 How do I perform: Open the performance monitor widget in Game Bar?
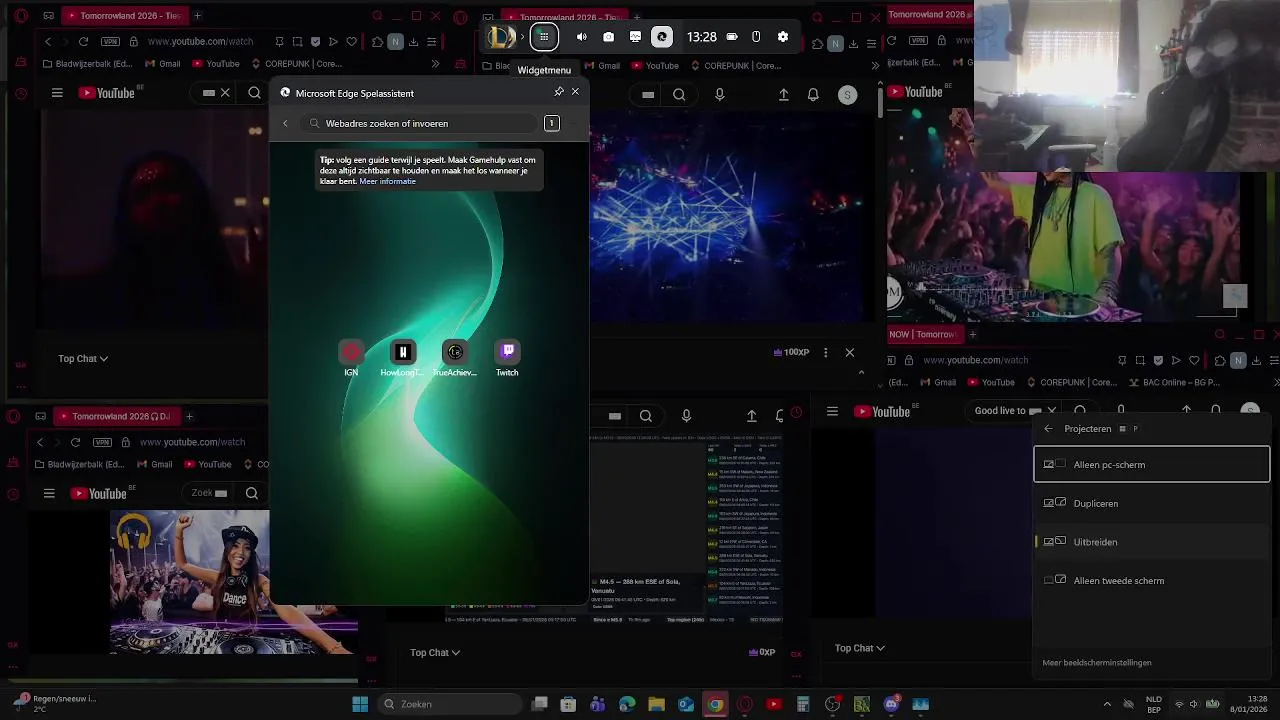(635, 37)
